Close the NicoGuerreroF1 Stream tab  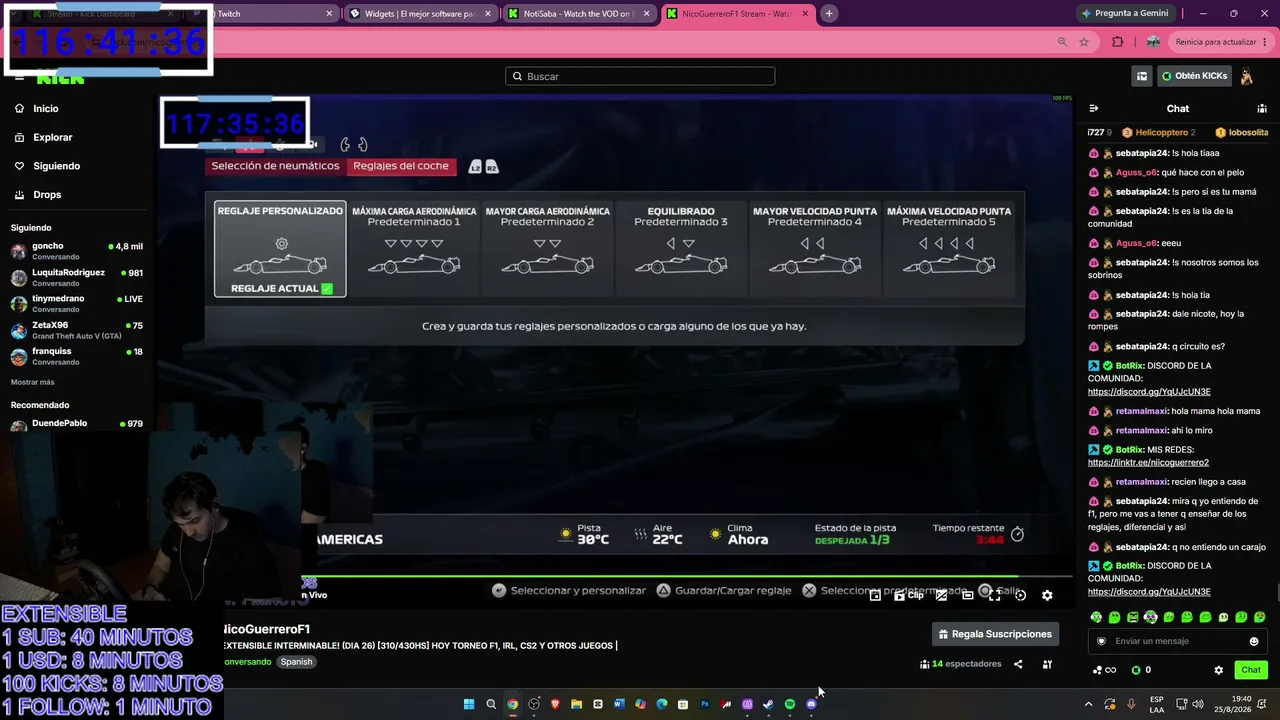click(x=805, y=14)
